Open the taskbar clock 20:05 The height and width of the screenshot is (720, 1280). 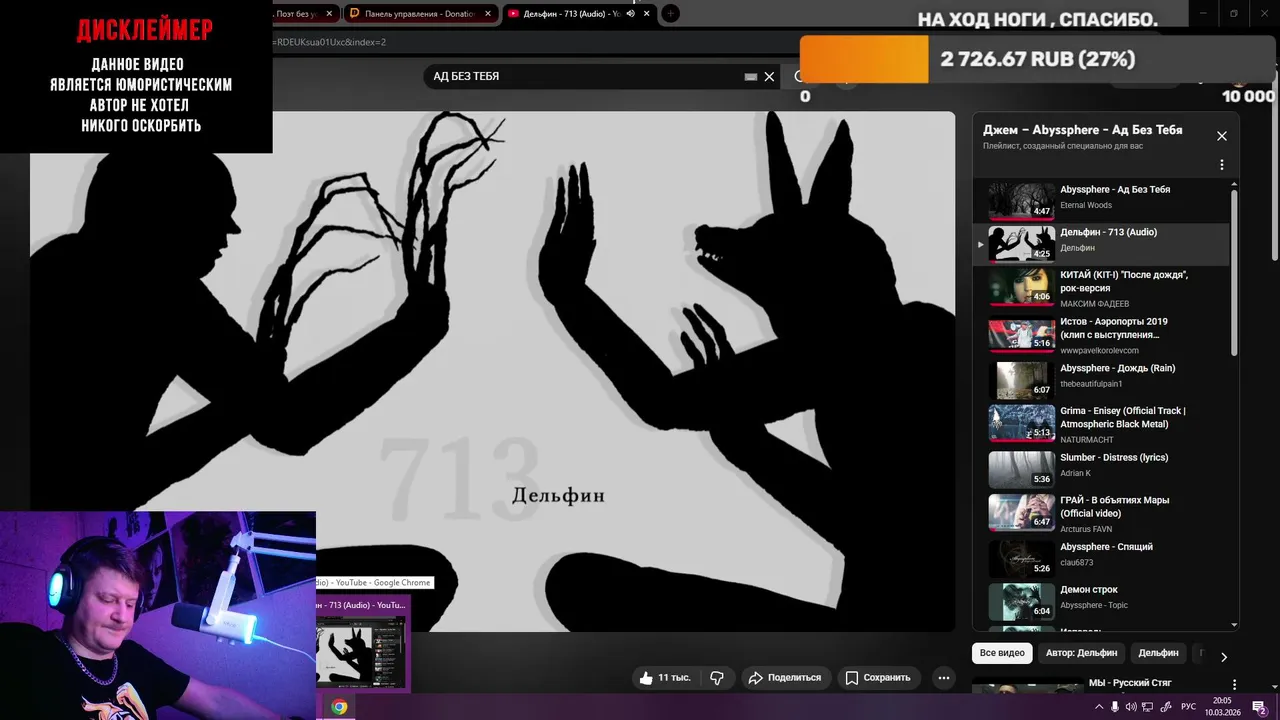pos(1222,707)
